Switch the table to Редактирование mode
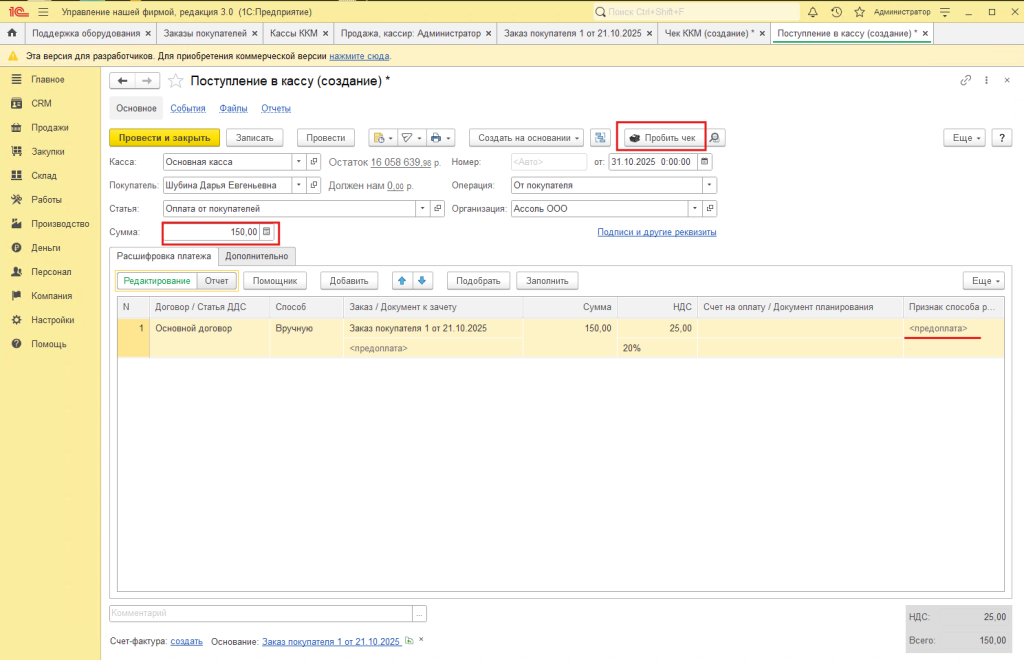Viewport: 1024px width, 660px height. 157,281
